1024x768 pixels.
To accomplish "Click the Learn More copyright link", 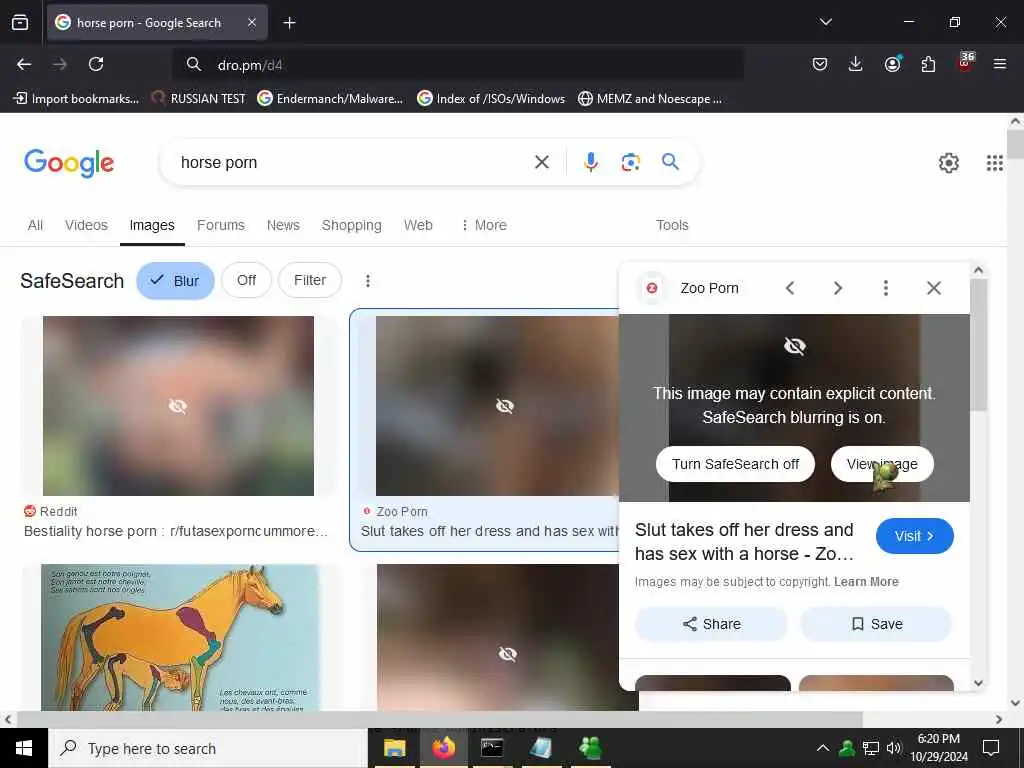I will tap(866, 582).
